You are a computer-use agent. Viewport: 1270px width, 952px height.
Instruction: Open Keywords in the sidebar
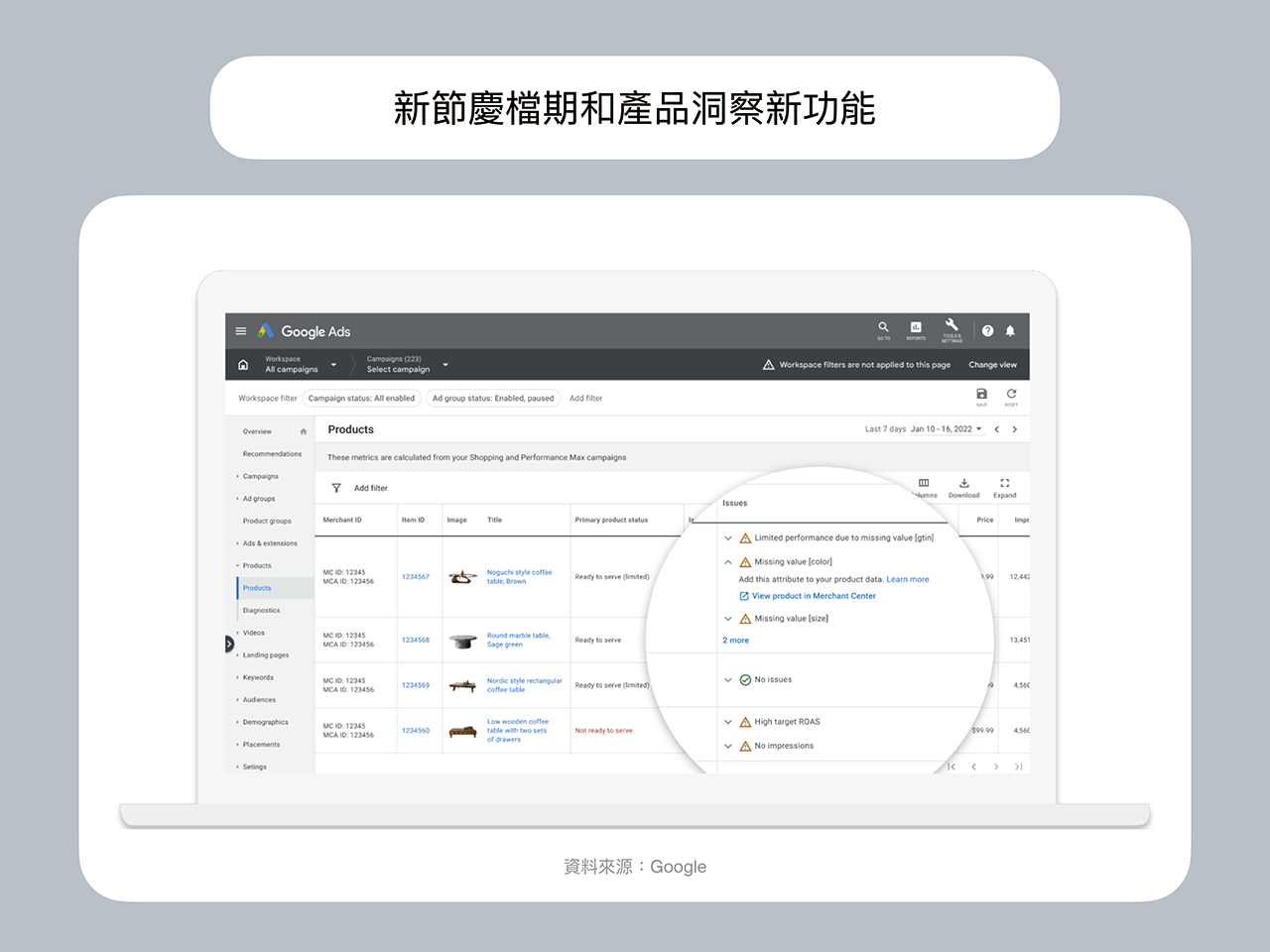tap(258, 677)
